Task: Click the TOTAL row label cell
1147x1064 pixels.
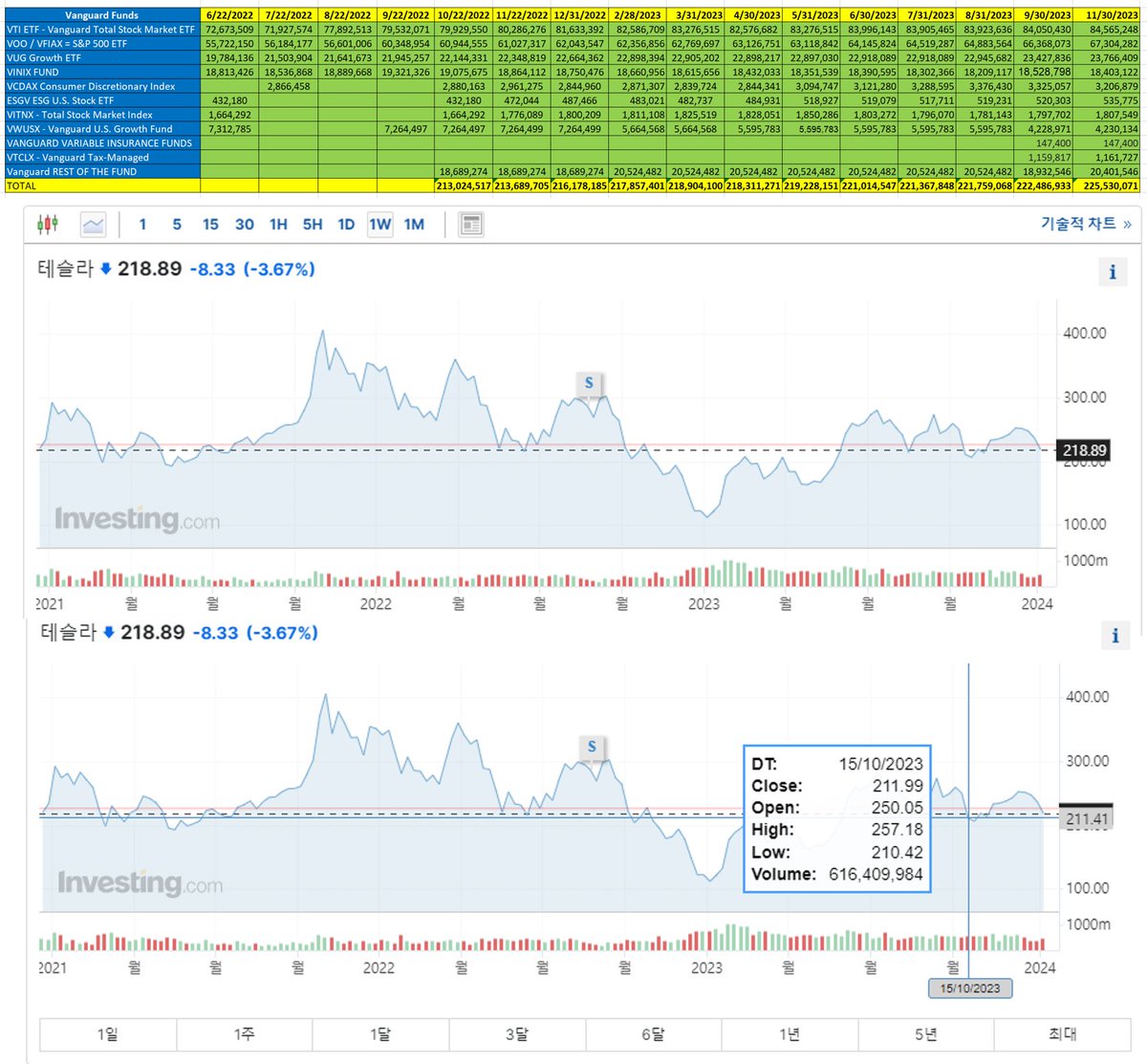Action: [x=101, y=185]
